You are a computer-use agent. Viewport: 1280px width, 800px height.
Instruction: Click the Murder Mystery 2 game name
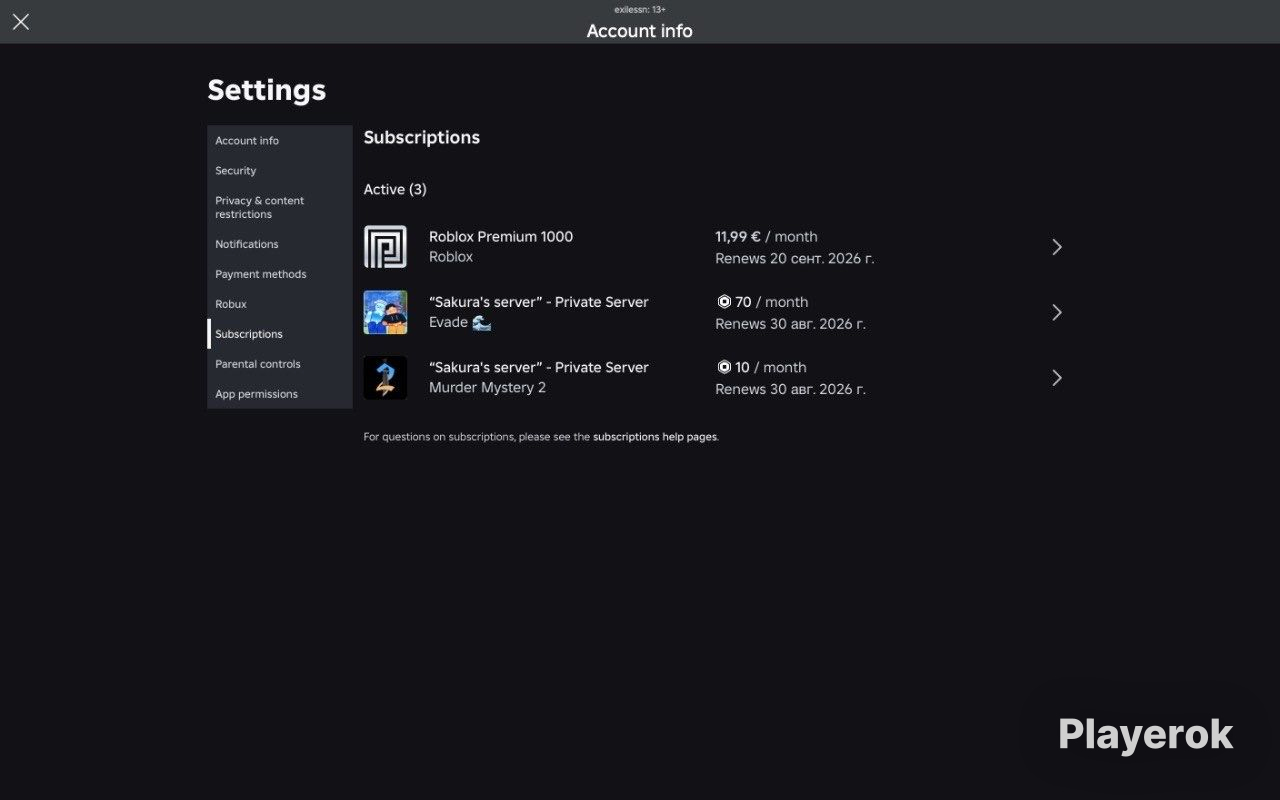point(487,387)
